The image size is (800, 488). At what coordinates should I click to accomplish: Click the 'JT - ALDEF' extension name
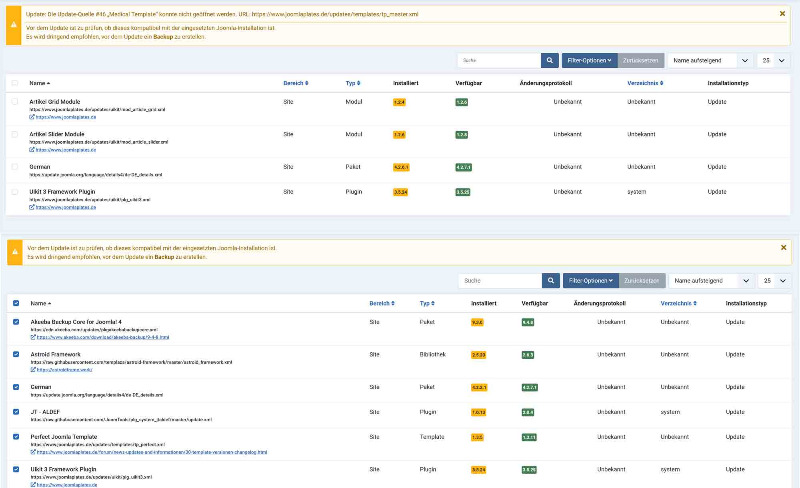click(x=45, y=411)
